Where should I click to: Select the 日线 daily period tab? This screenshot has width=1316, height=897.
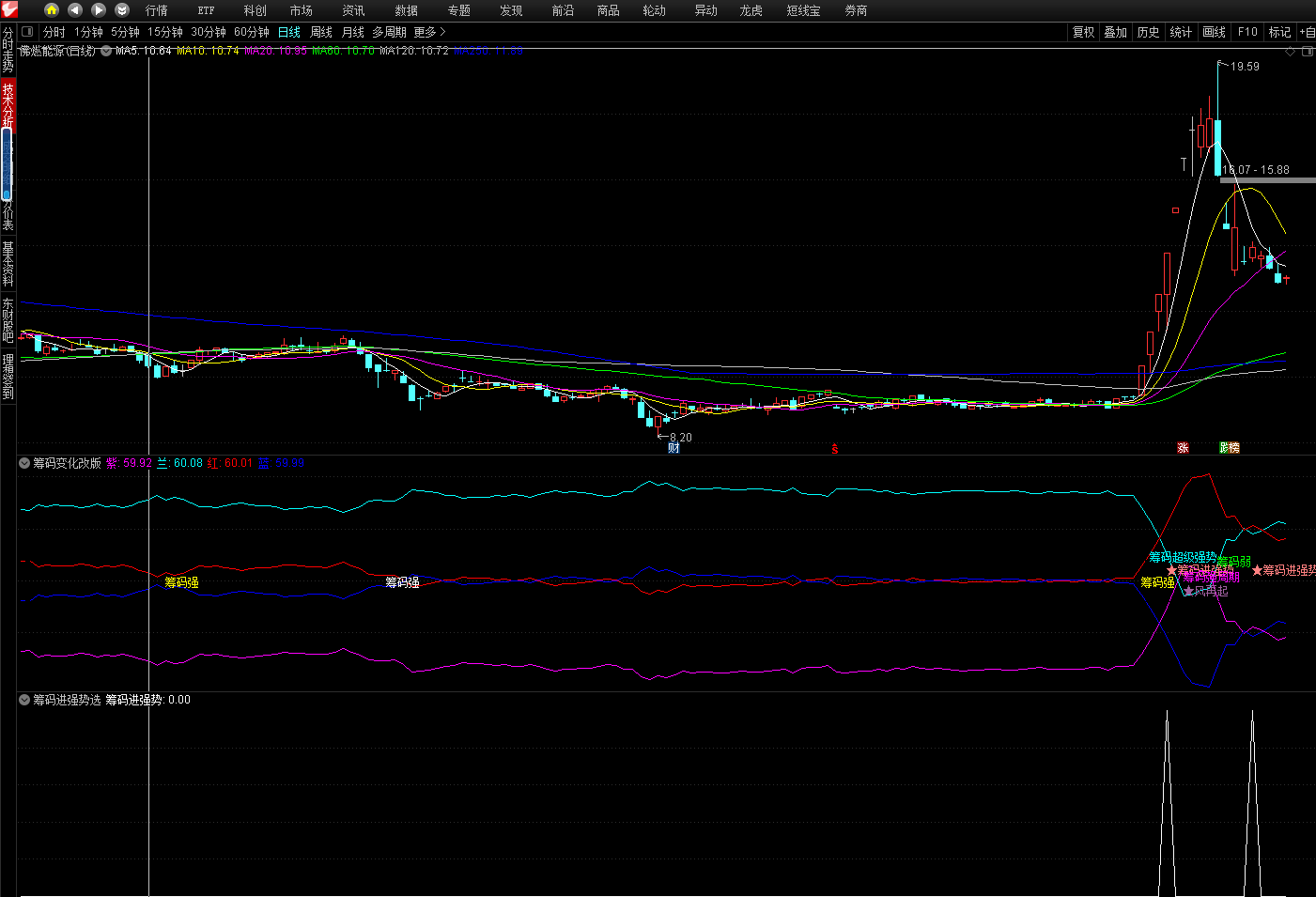(x=288, y=32)
